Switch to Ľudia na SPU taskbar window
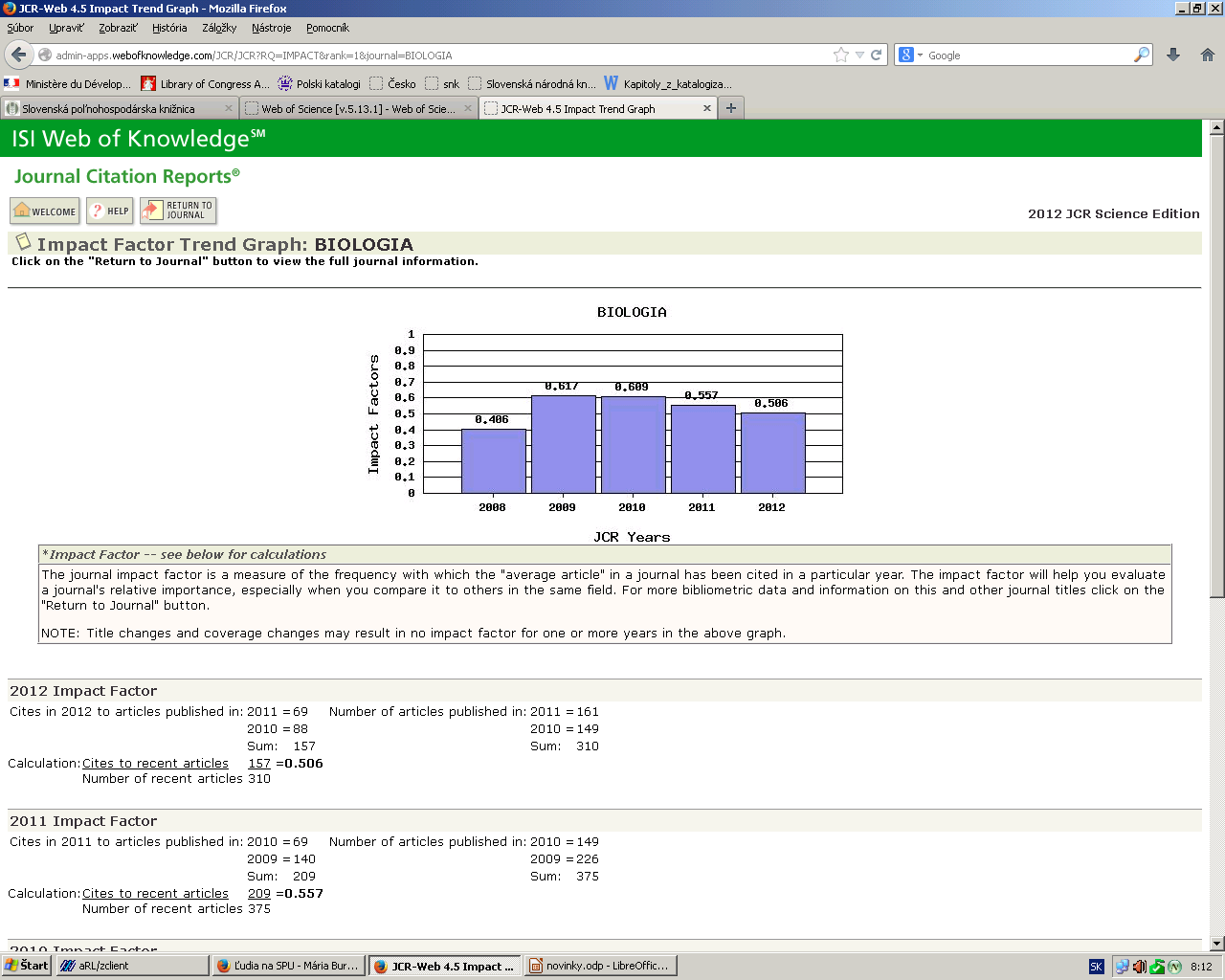1225x980 pixels. tap(288, 966)
